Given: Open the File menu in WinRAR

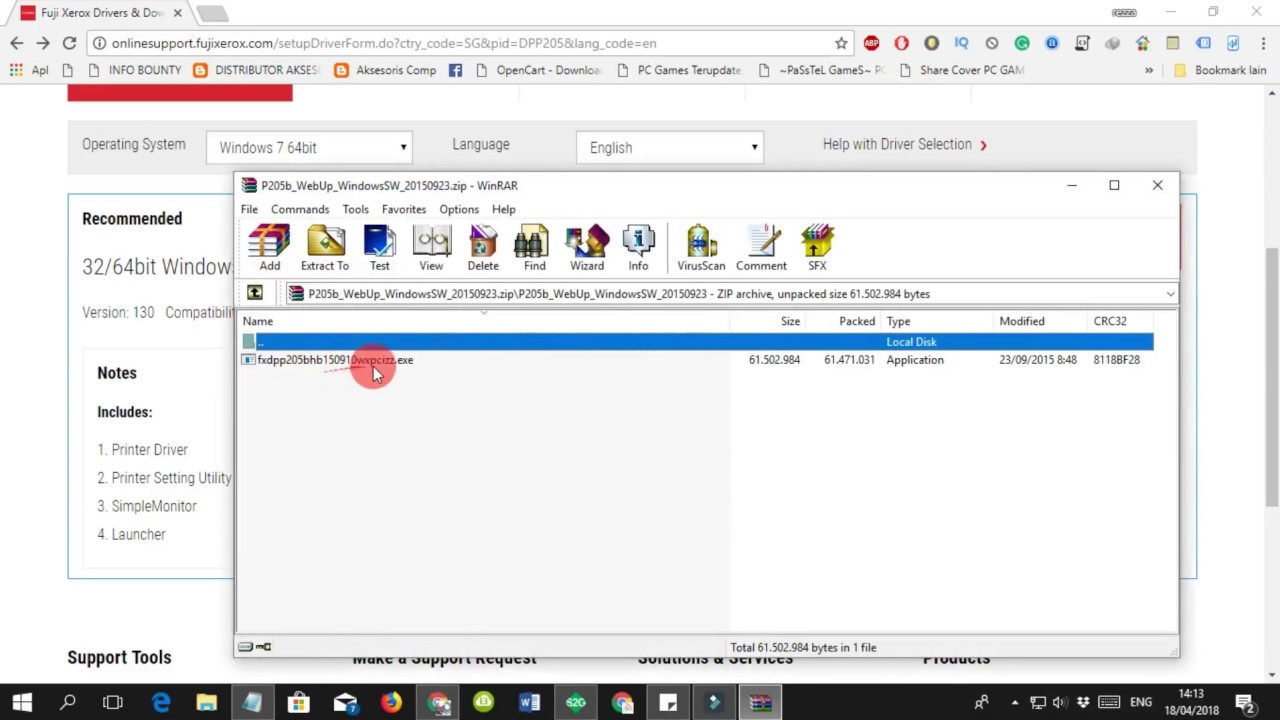Looking at the screenshot, I should 249,209.
